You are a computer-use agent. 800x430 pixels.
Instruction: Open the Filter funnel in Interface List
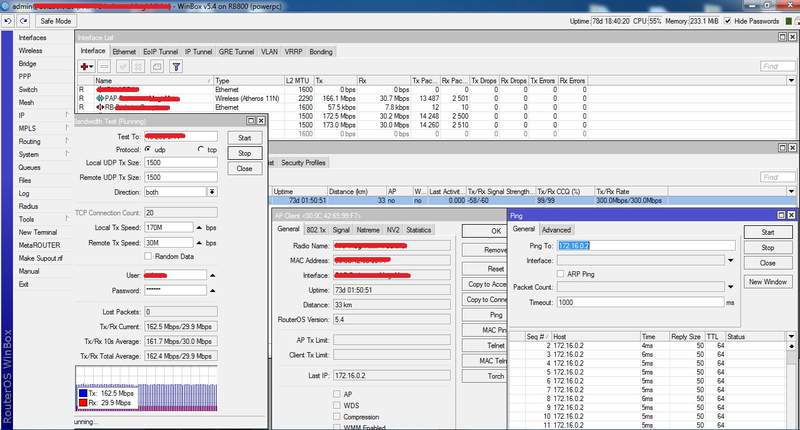tap(176, 66)
